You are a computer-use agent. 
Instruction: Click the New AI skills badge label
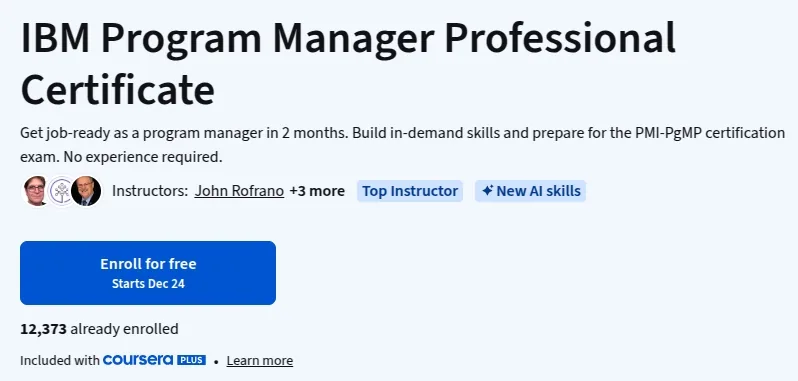pyautogui.click(x=538, y=191)
